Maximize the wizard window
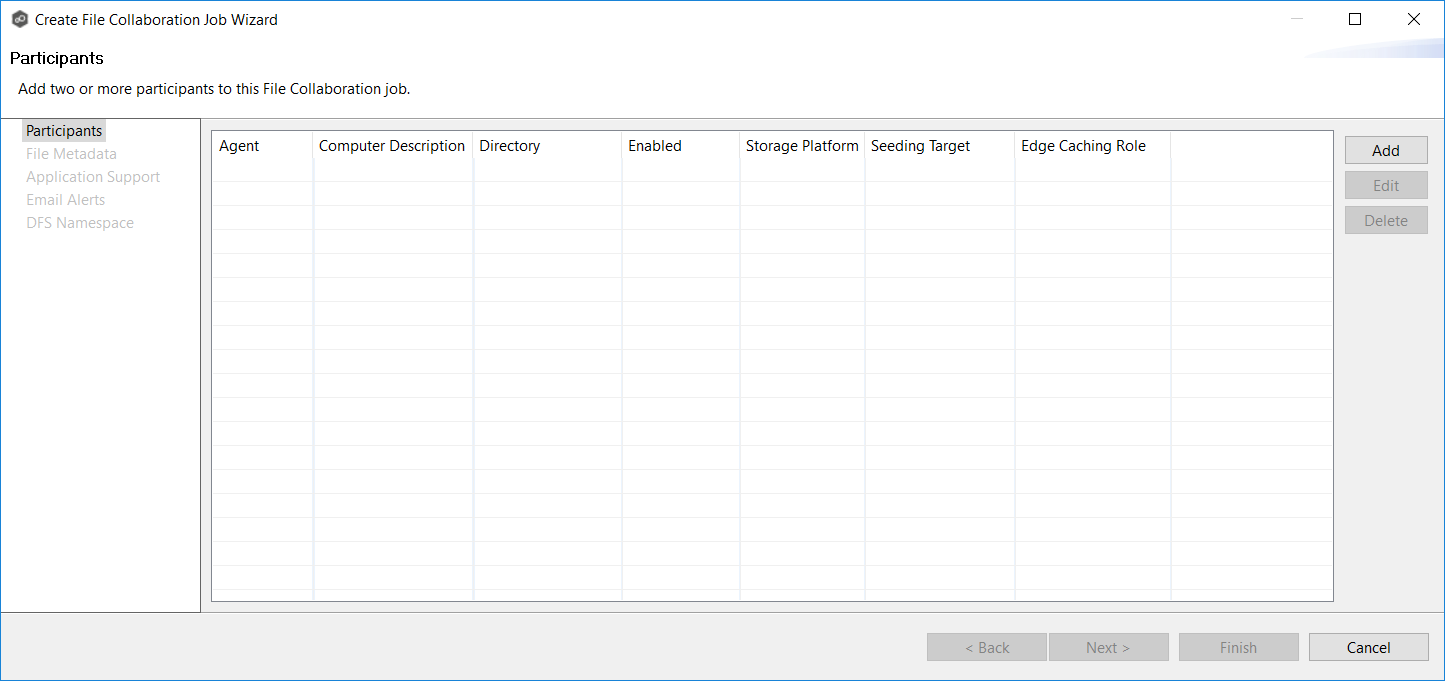The height and width of the screenshot is (681, 1445). (x=1355, y=19)
